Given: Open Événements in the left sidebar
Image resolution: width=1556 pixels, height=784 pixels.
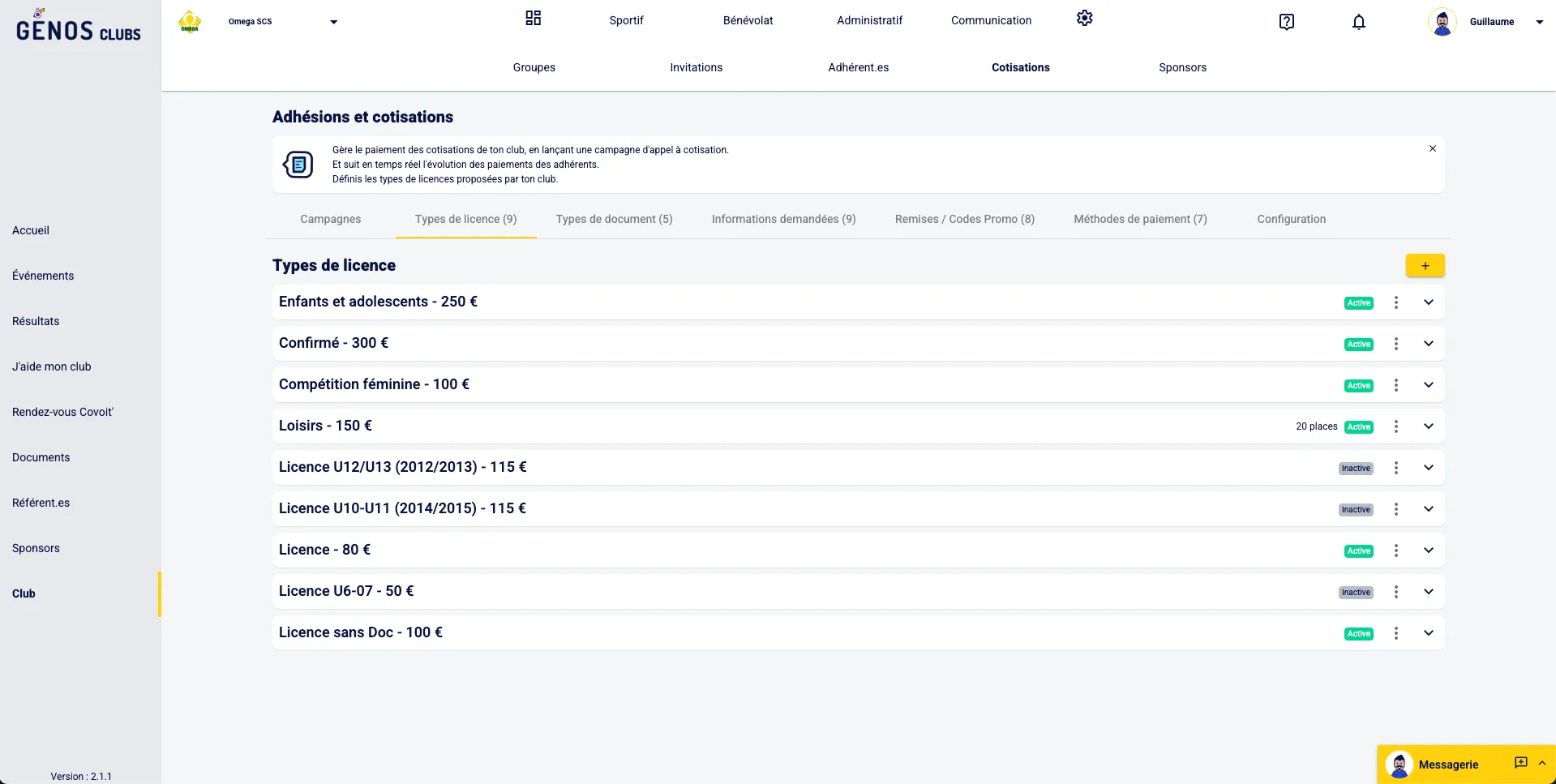Looking at the screenshot, I should click(x=43, y=276).
